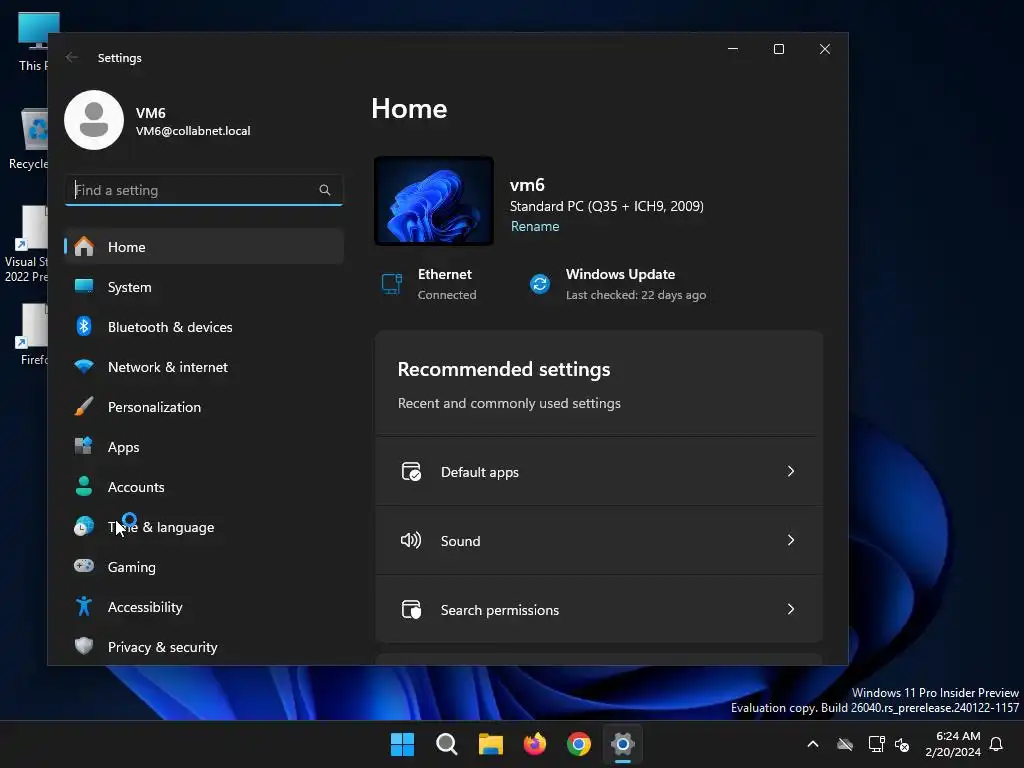1024x768 pixels.
Task: Open notifications bell on taskbar
Action: (997, 744)
